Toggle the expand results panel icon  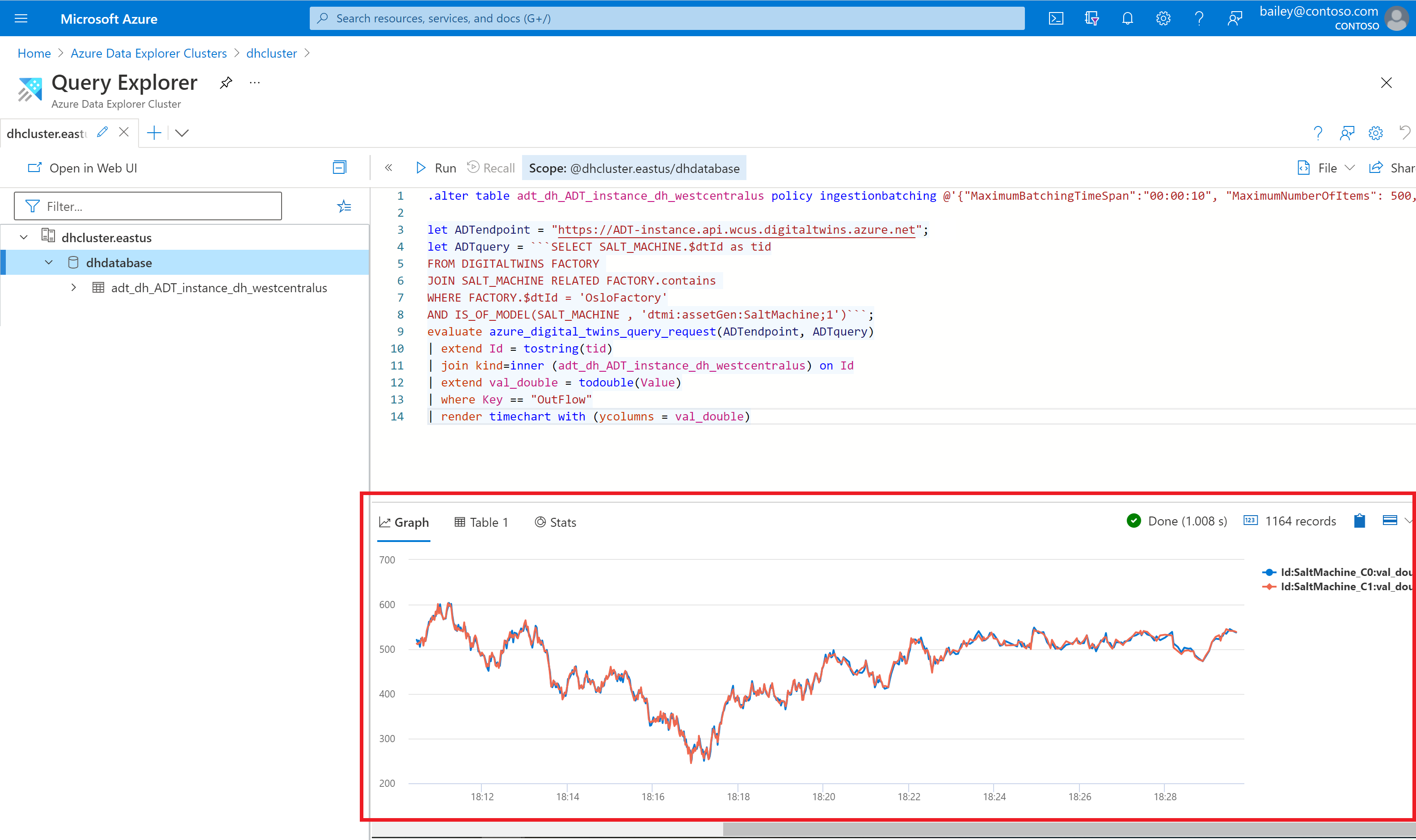(1388, 520)
